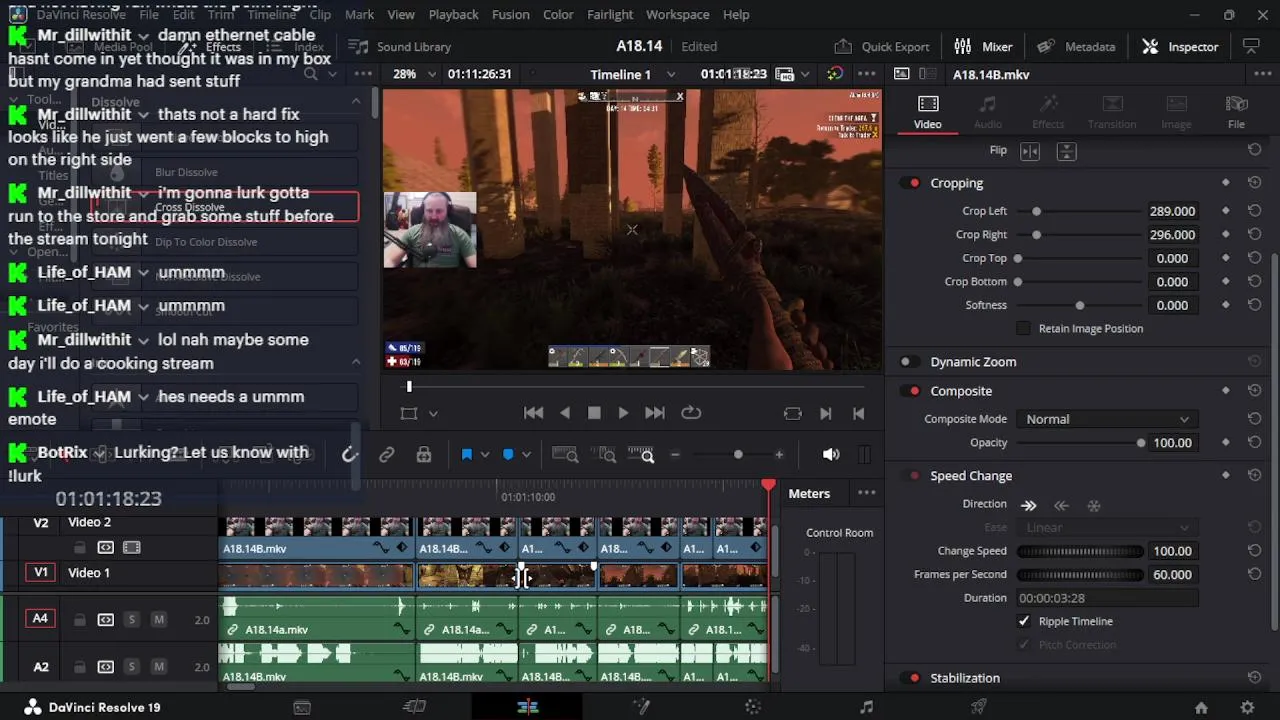Screen dimensions: 1280x720
Task: Click the Quick Export button
Action: coord(881,47)
